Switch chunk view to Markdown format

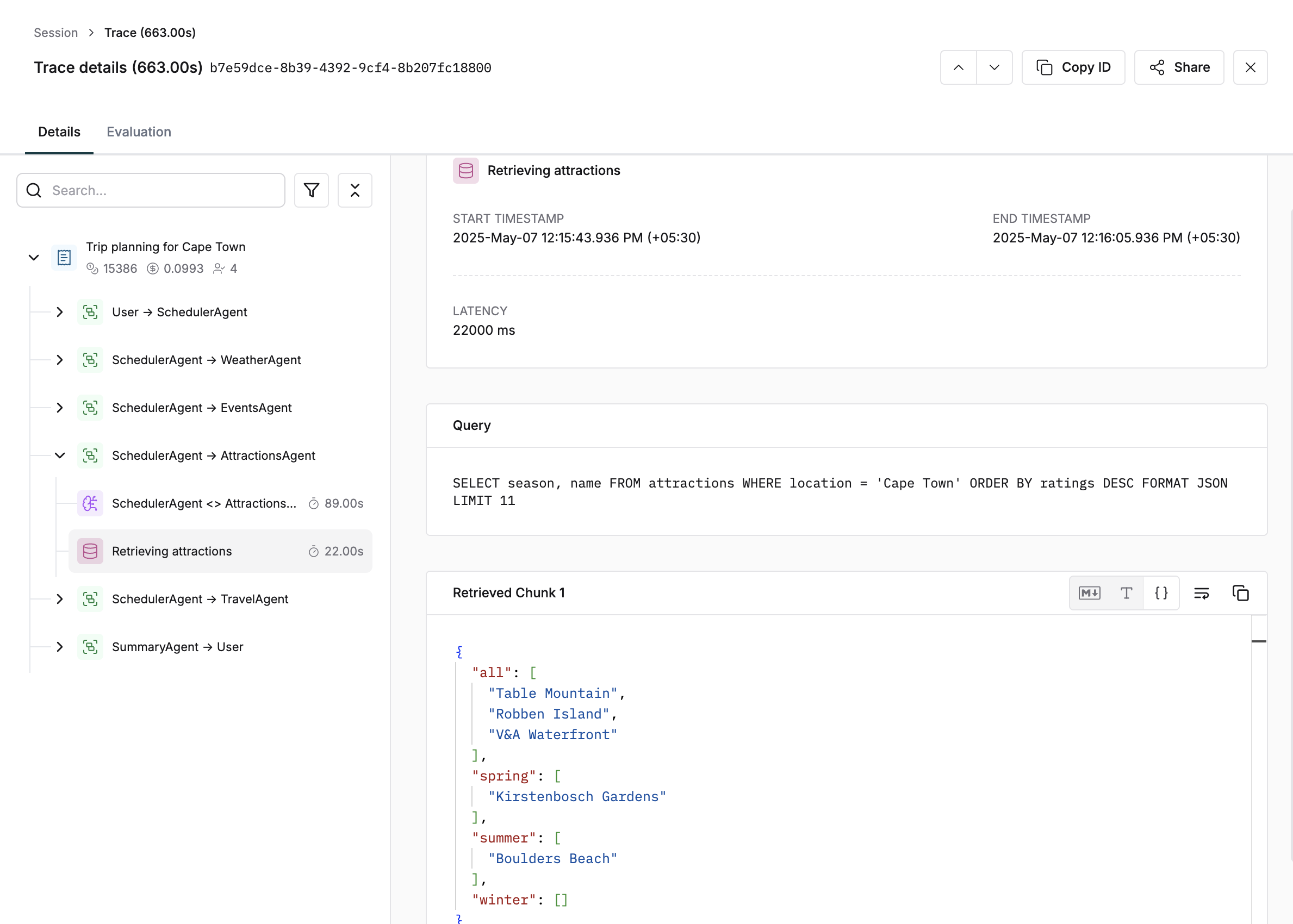pos(1089,593)
